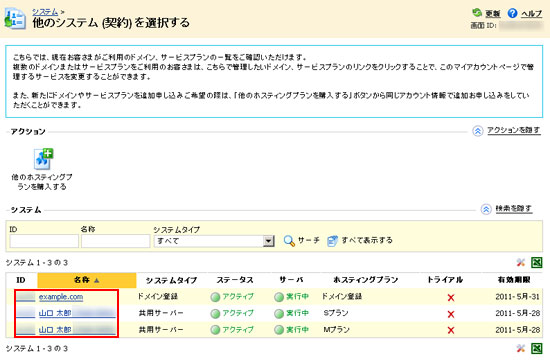This screenshot has width=550, height=361.
Task: Open the example.com system link
Action: (x=61, y=297)
